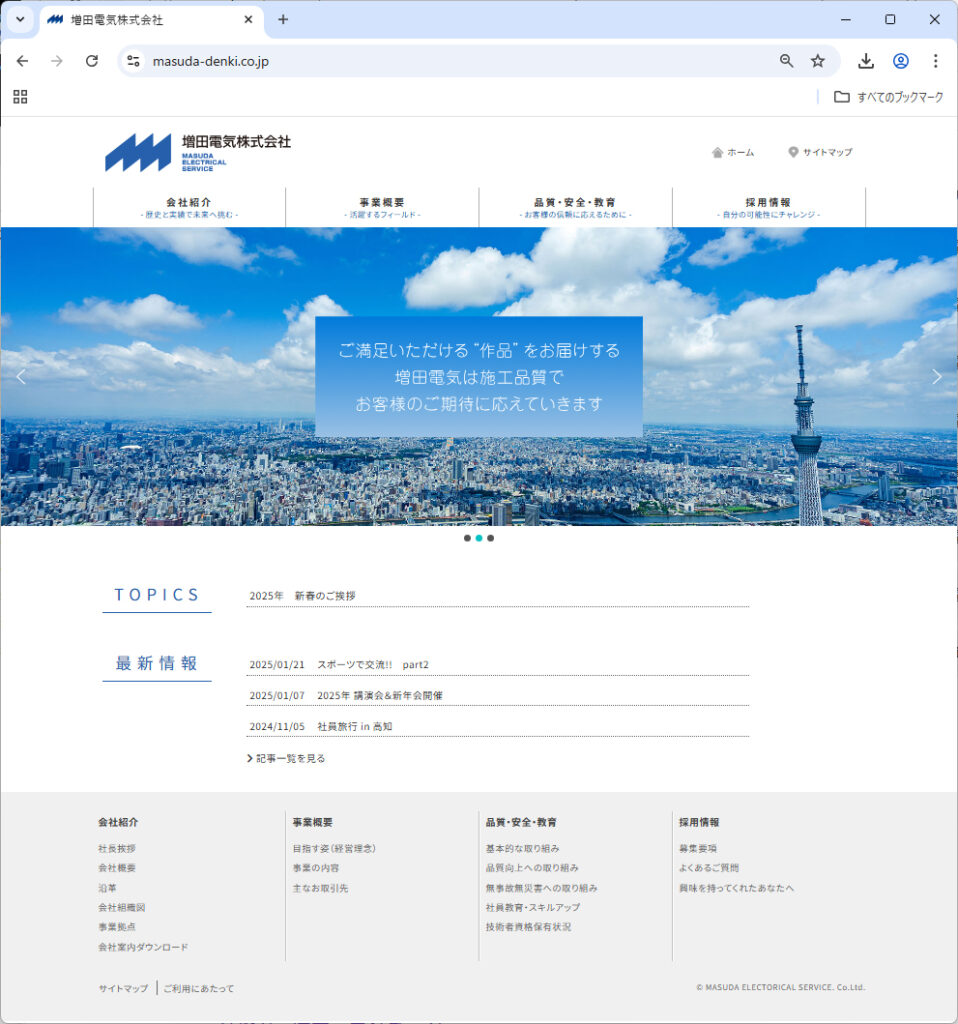
Task: Close the 増田電気株式会社 tab
Action: pyautogui.click(x=248, y=20)
